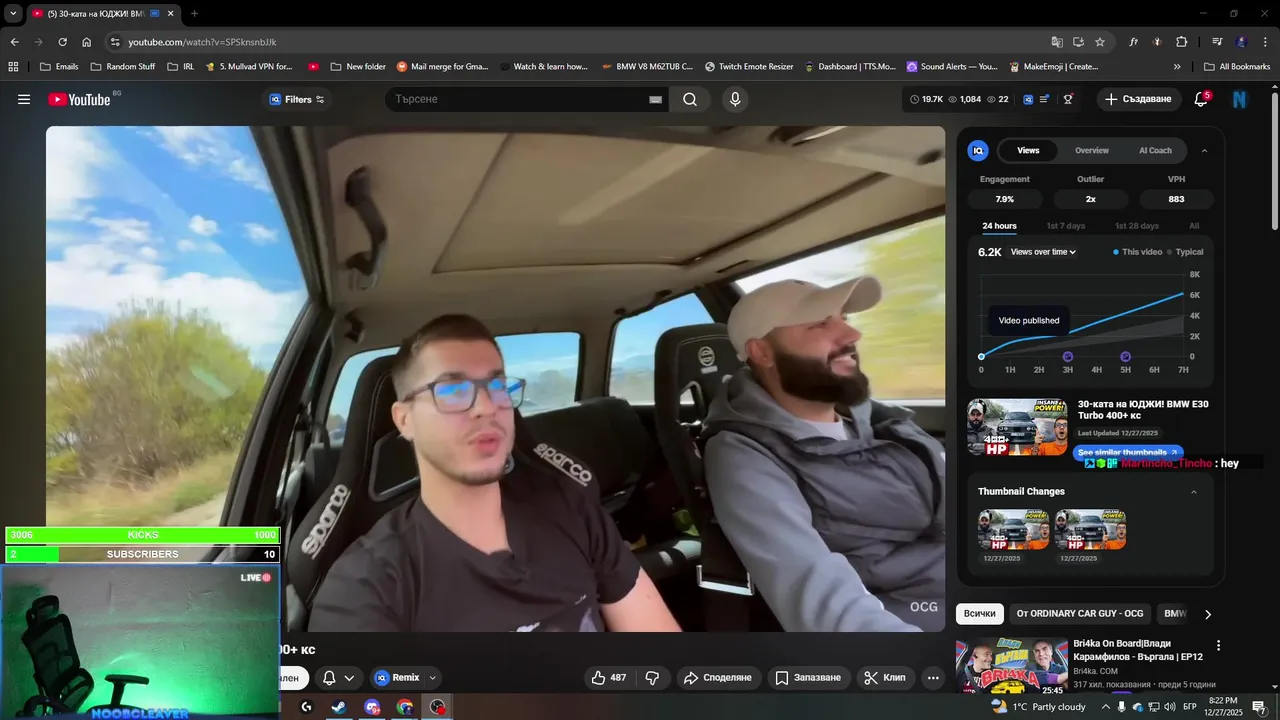Image resolution: width=1280 pixels, height=720 pixels.
Task: Select the 24 hours time range tab
Action: [x=999, y=226]
